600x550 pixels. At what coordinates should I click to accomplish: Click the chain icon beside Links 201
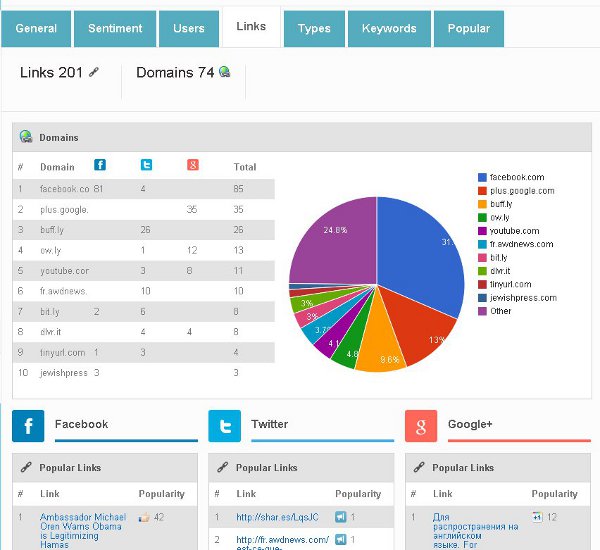(94, 72)
